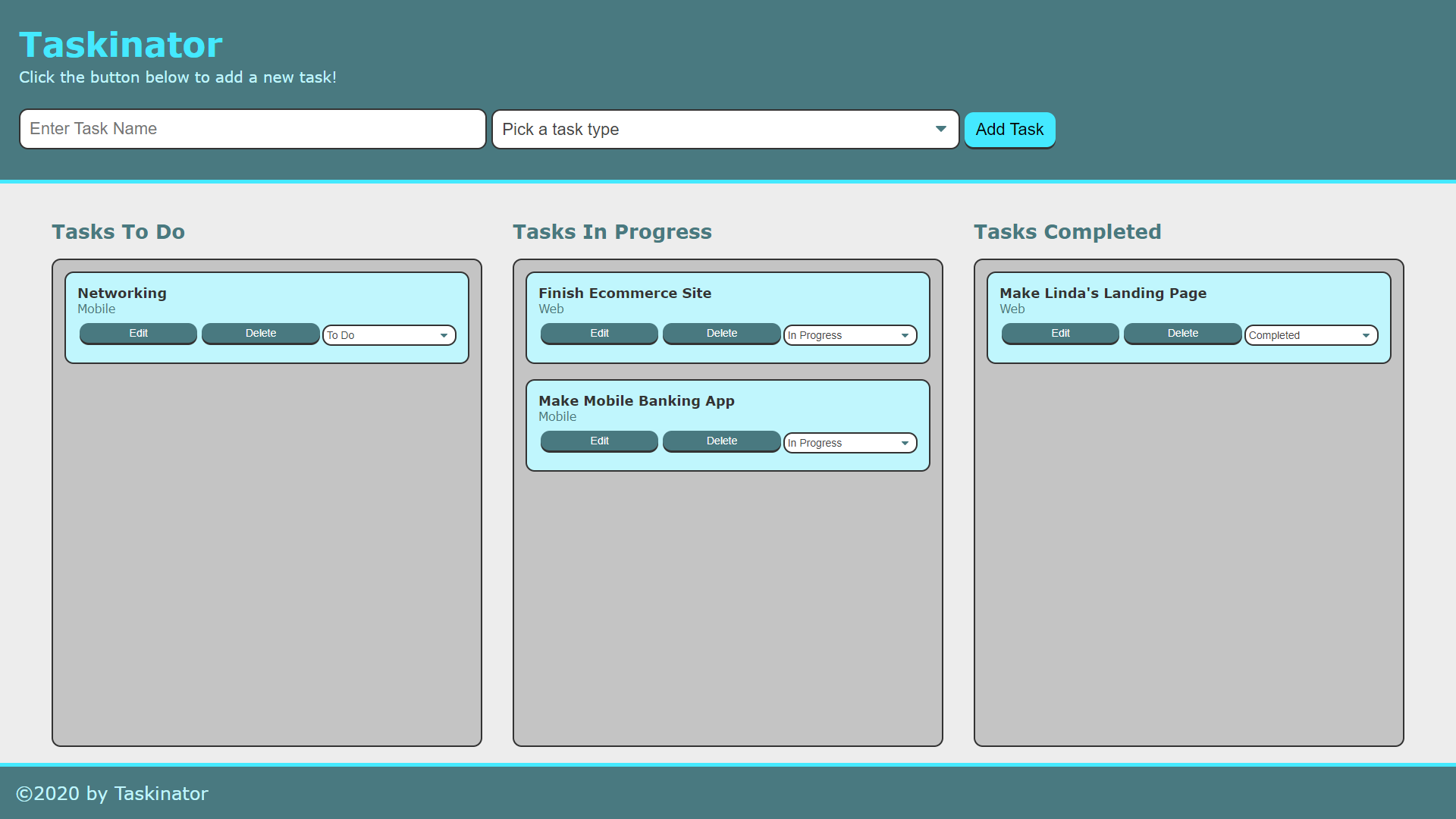Click the Tasks To Do column heading
This screenshot has height=819, width=1456.
(118, 232)
